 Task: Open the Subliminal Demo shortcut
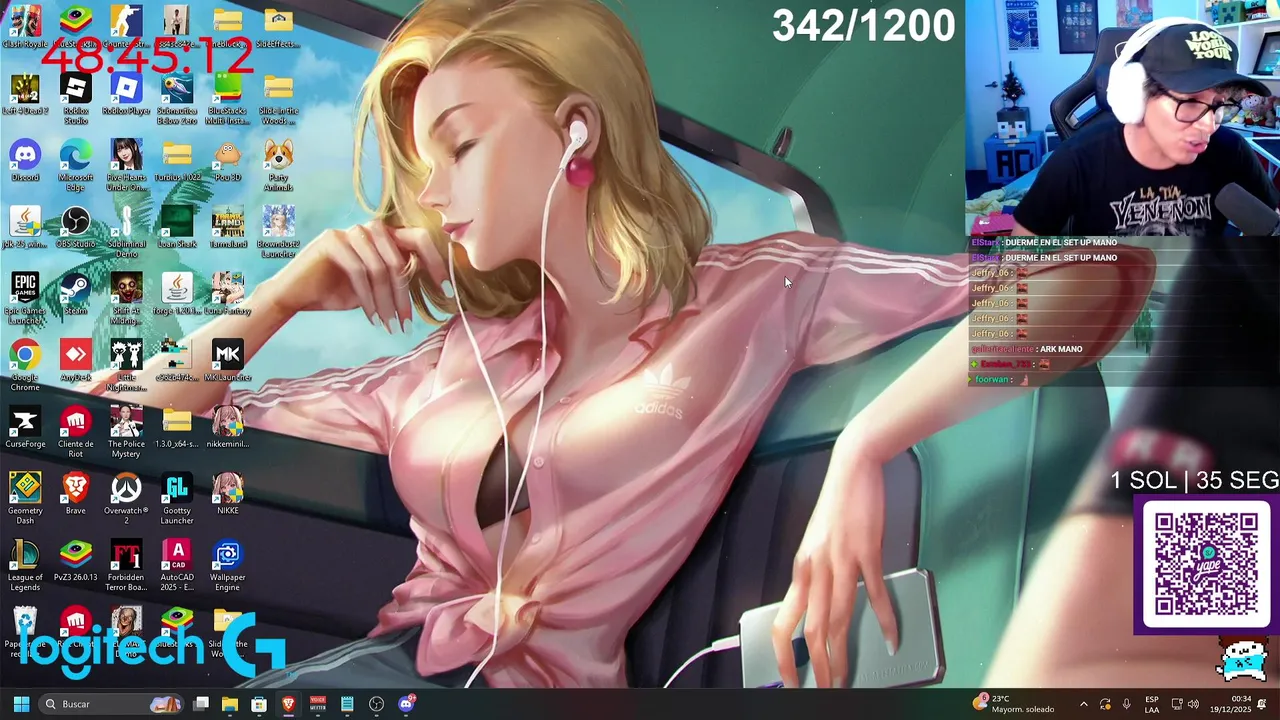tap(126, 232)
